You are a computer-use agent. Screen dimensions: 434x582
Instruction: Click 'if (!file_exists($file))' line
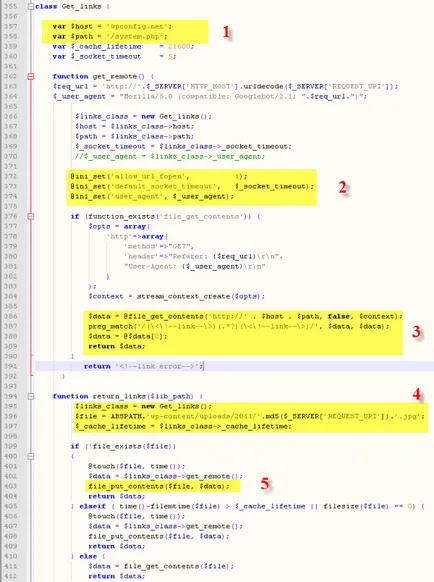(x=123, y=446)
